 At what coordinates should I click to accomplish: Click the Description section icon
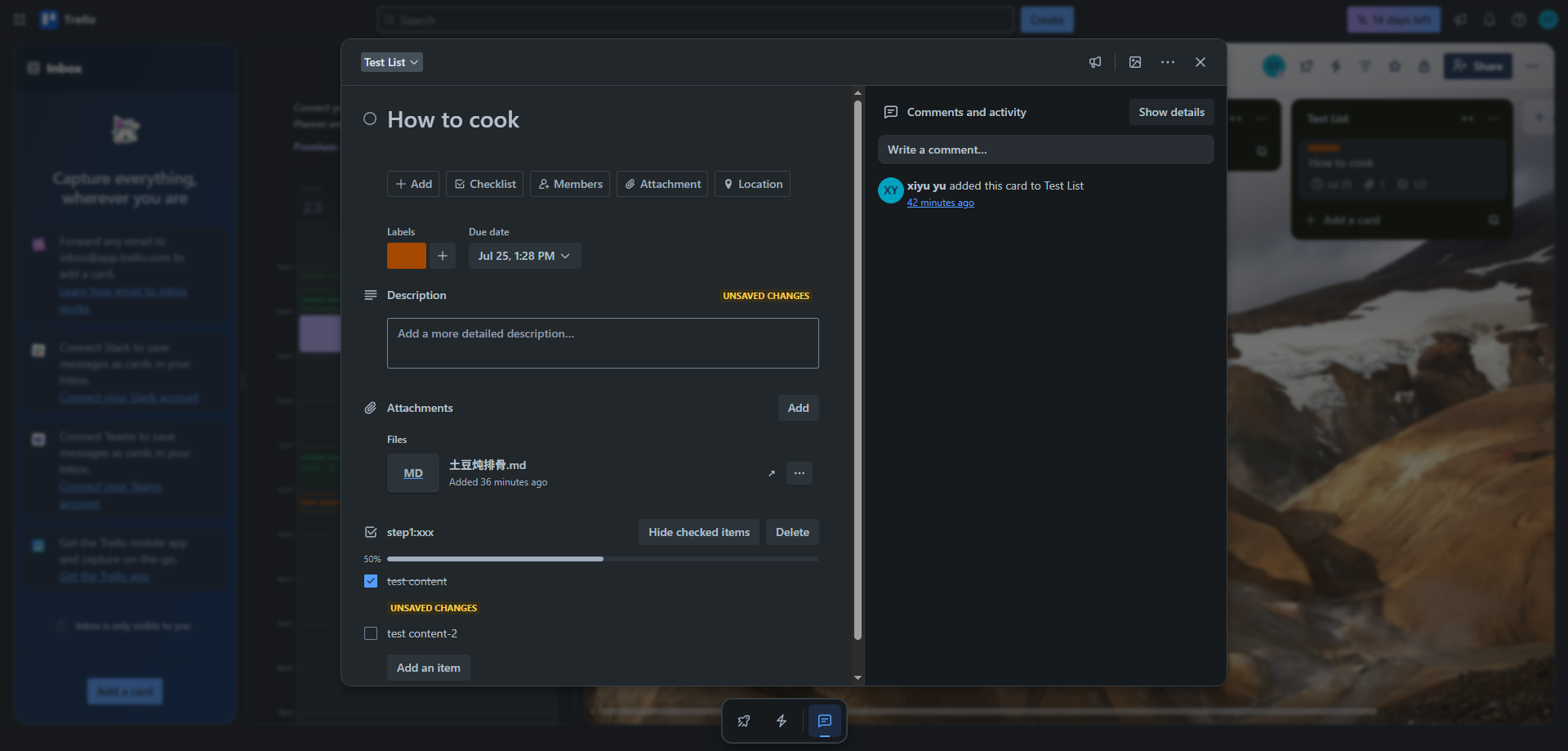point(370,295)
